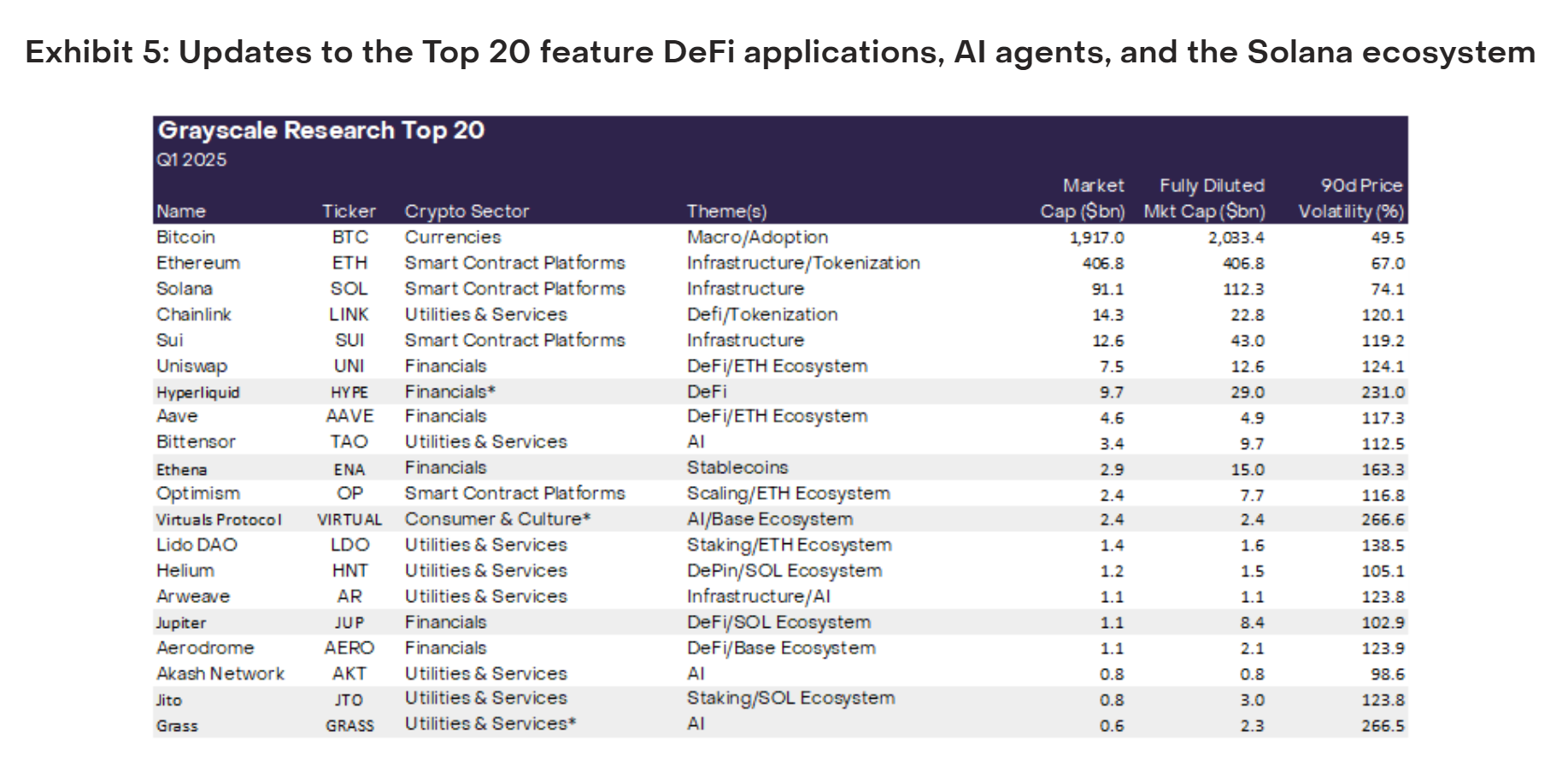1568x773 pixels.
Task: Select Bitcoin's 1,917.0 market cap value
Action: click(x=1097, y=238)
